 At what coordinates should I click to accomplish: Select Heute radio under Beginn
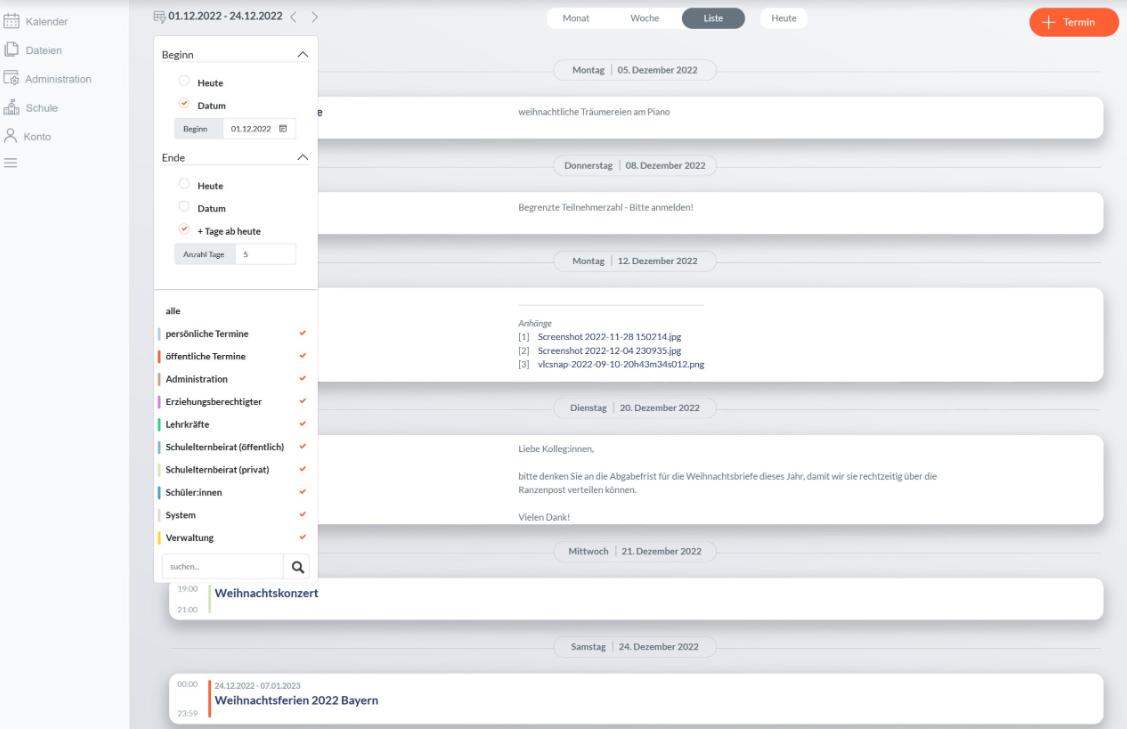[184, 82]
